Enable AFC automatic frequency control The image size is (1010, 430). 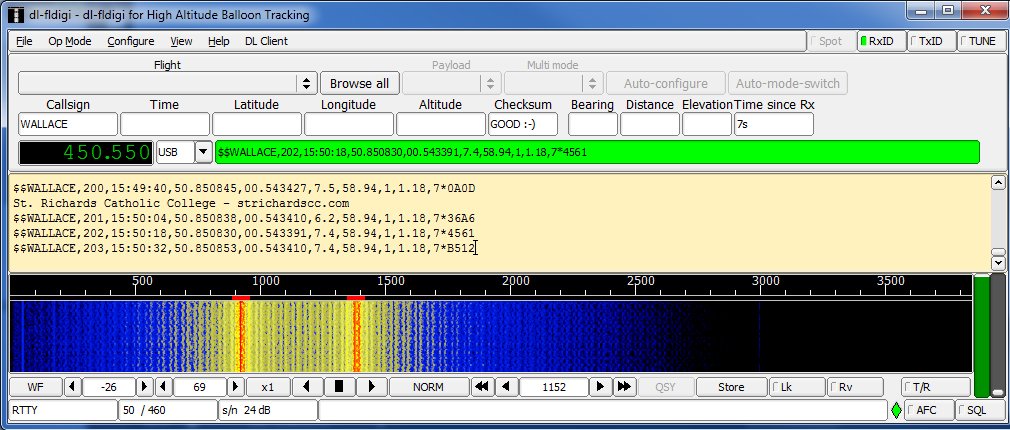[928, 410]
